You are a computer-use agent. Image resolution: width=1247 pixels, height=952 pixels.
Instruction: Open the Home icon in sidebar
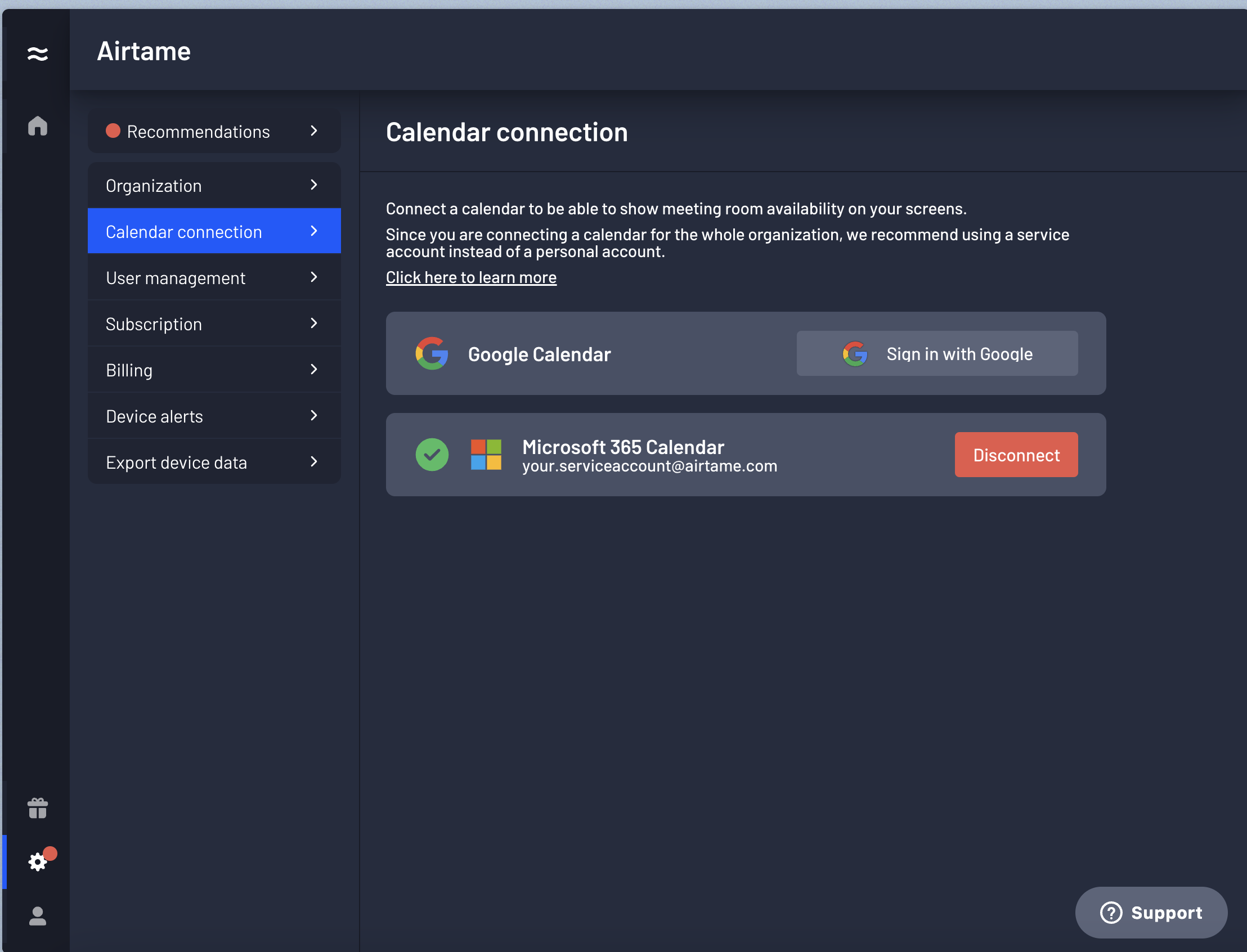(x=37, y=125)
